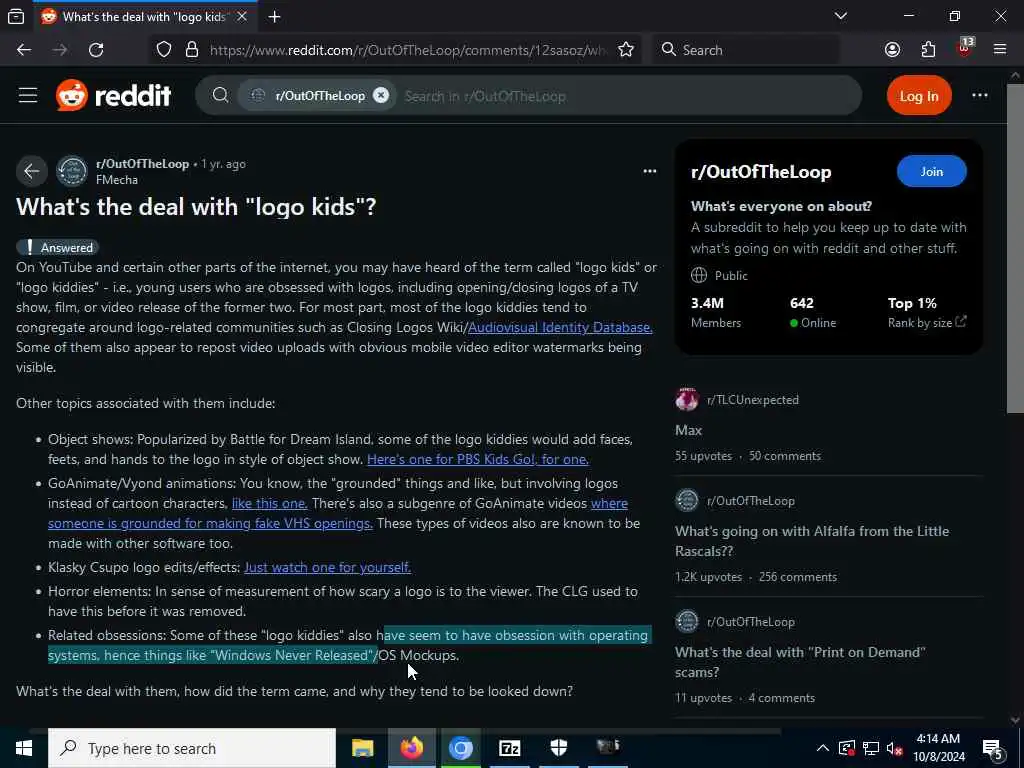Open author FMecha's profile
1024x768 pixels.
pyautogui.click(x=117, y=180)
